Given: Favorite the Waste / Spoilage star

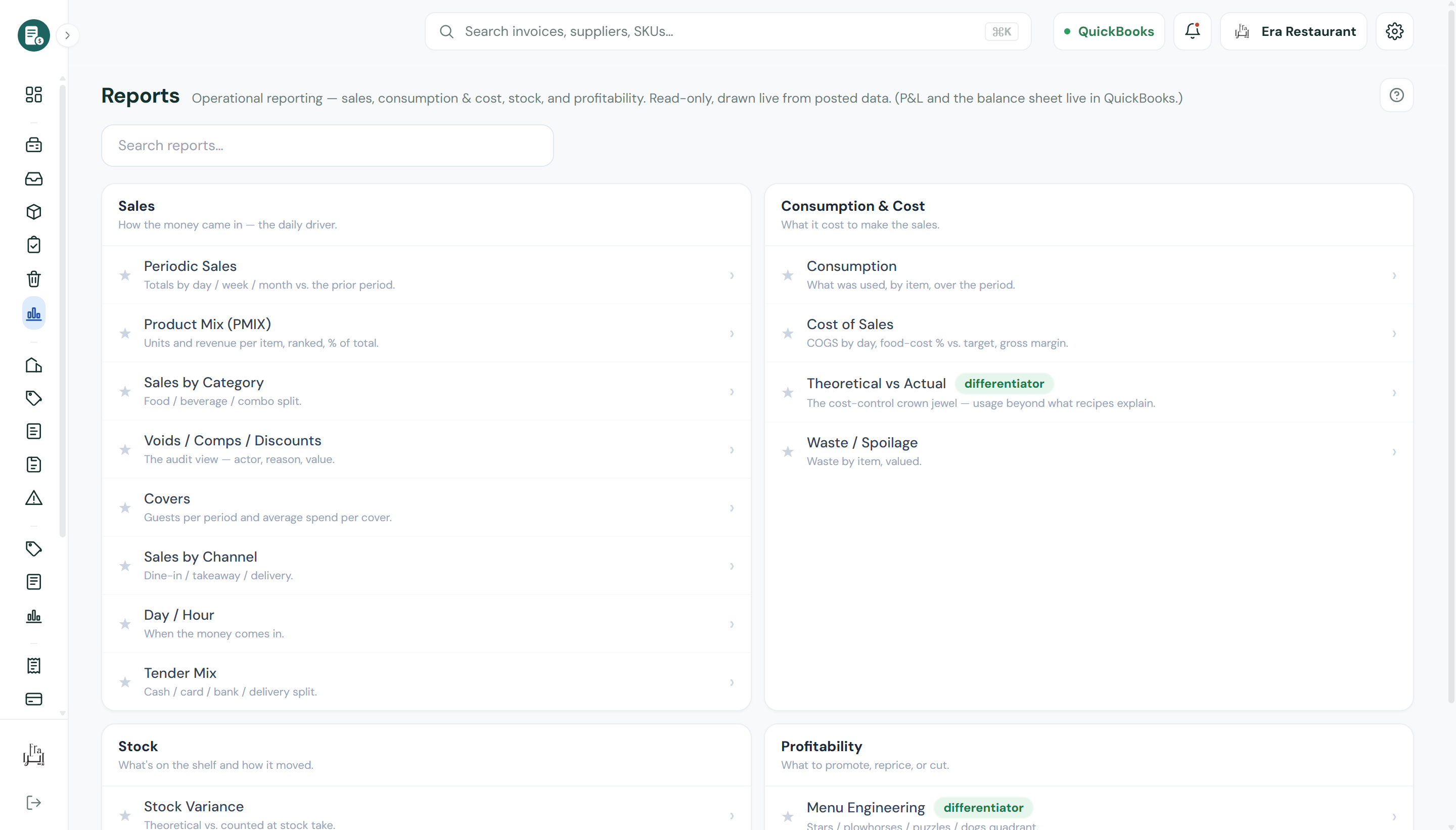Looking at the screenshot, I should (788, 452).
